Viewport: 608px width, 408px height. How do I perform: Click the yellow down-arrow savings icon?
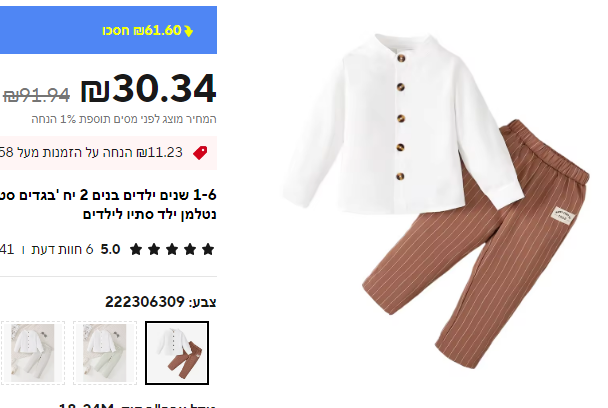188,31
